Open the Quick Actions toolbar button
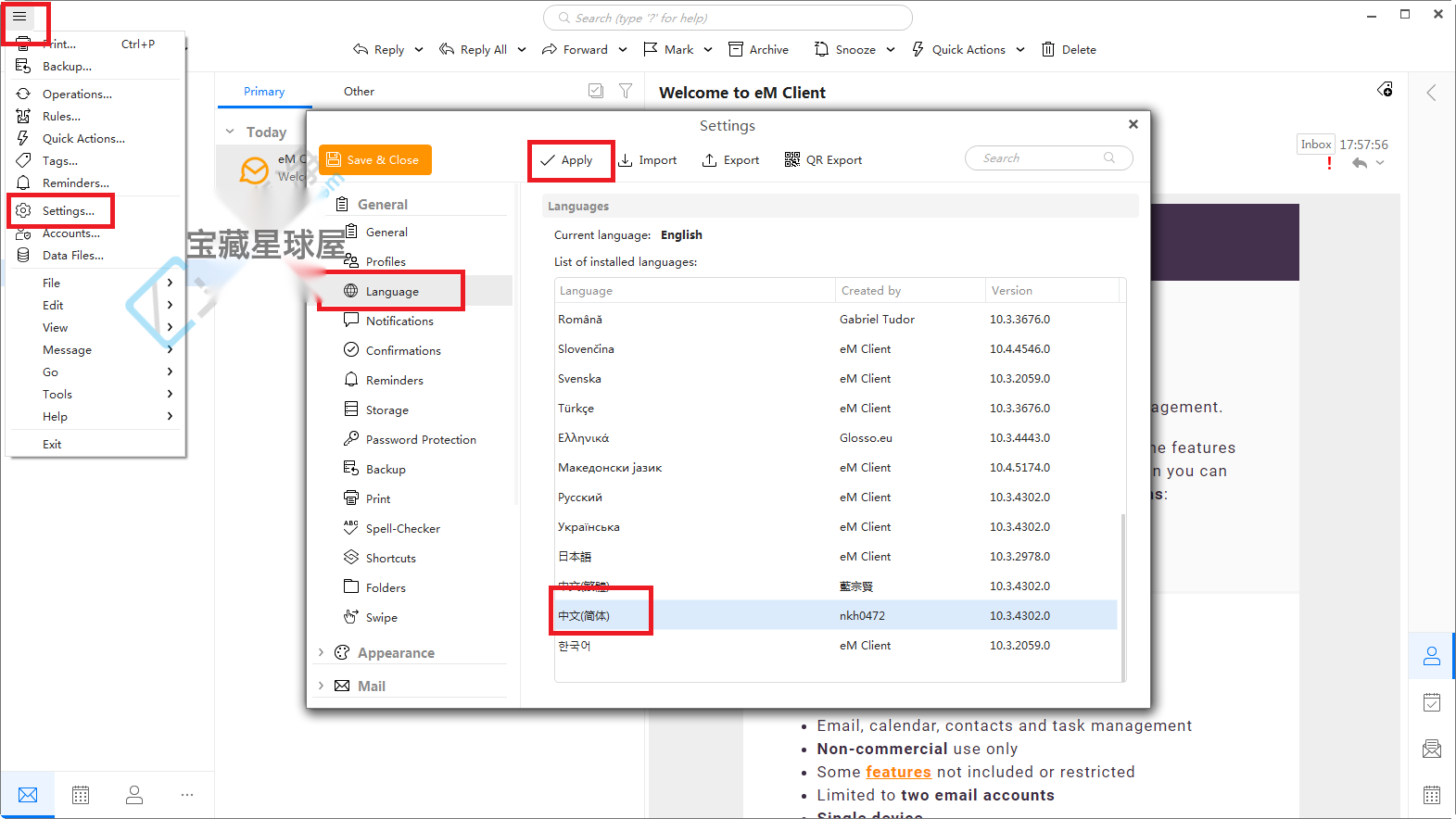Image resolution: width=1456 pixels, height=819 pixels. pos(958,50)
